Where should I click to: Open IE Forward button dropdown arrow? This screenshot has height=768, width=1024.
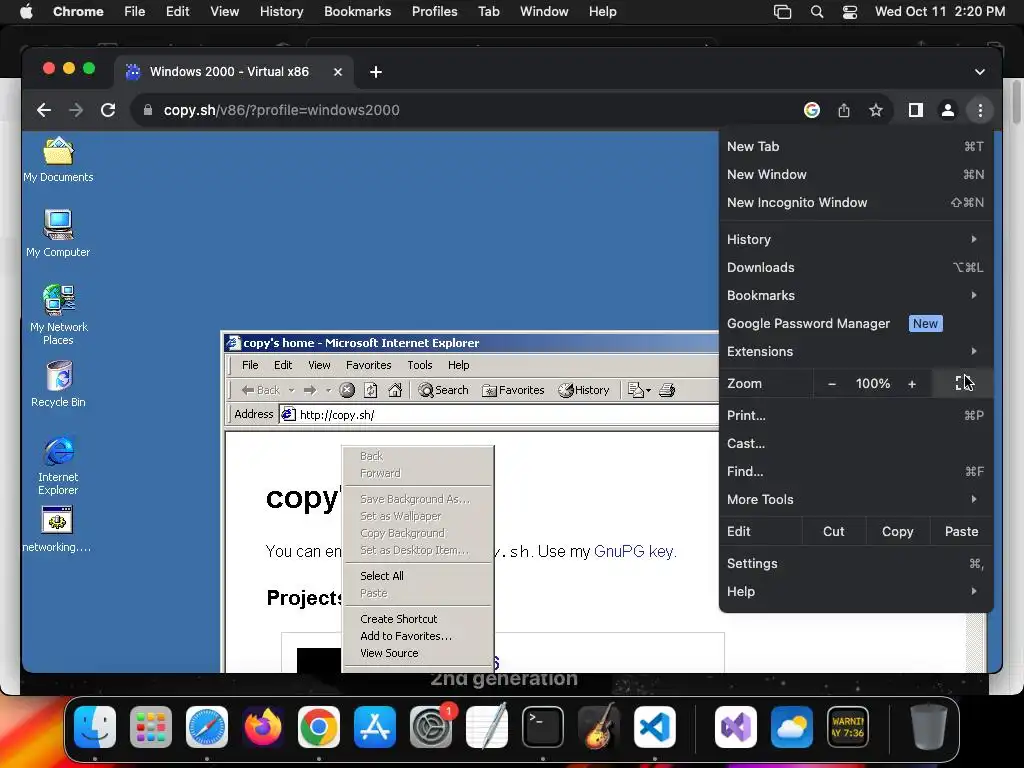click(x=328, y=391)
